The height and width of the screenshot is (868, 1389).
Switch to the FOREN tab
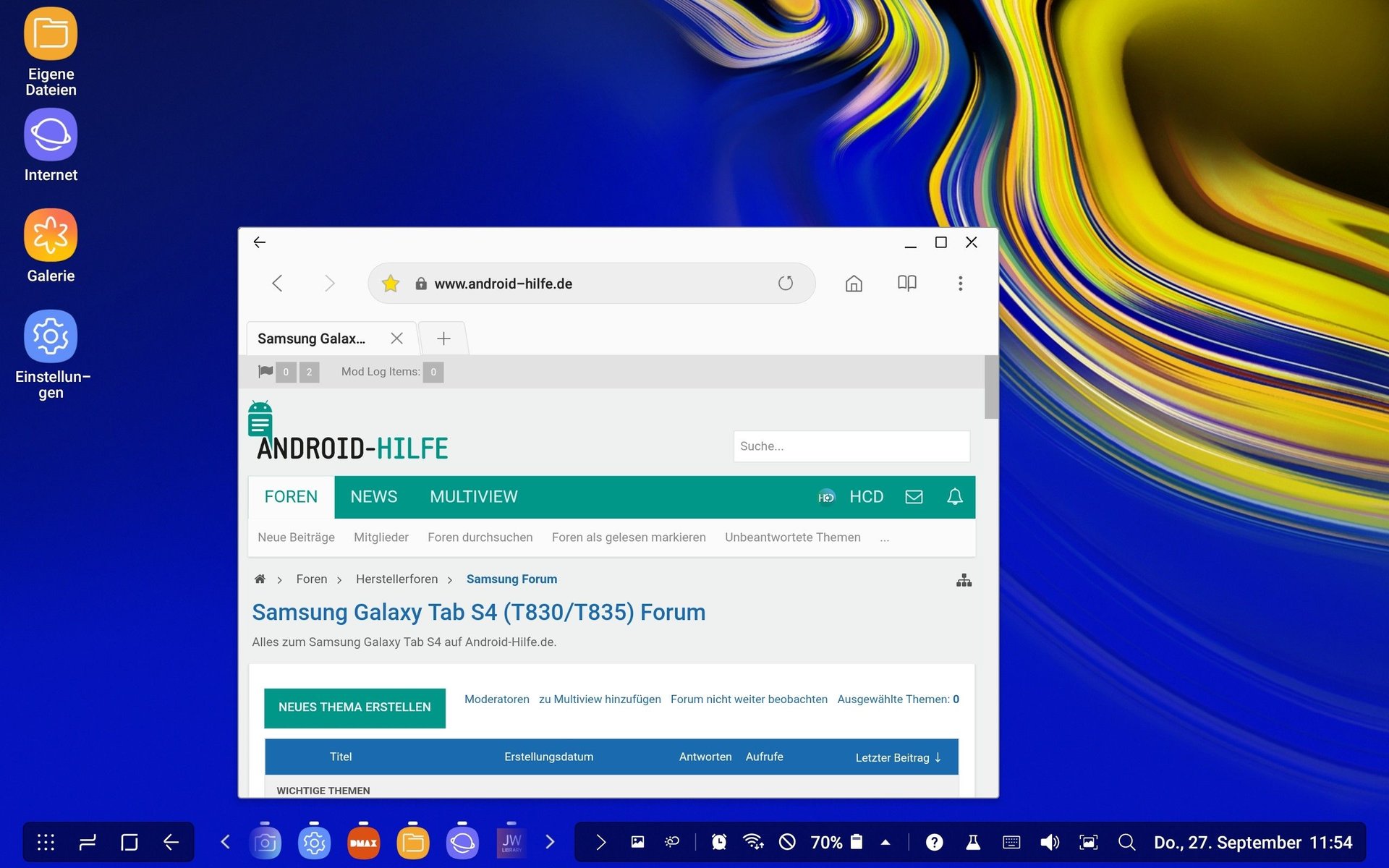pyautogui.click(x=291, y=497)
